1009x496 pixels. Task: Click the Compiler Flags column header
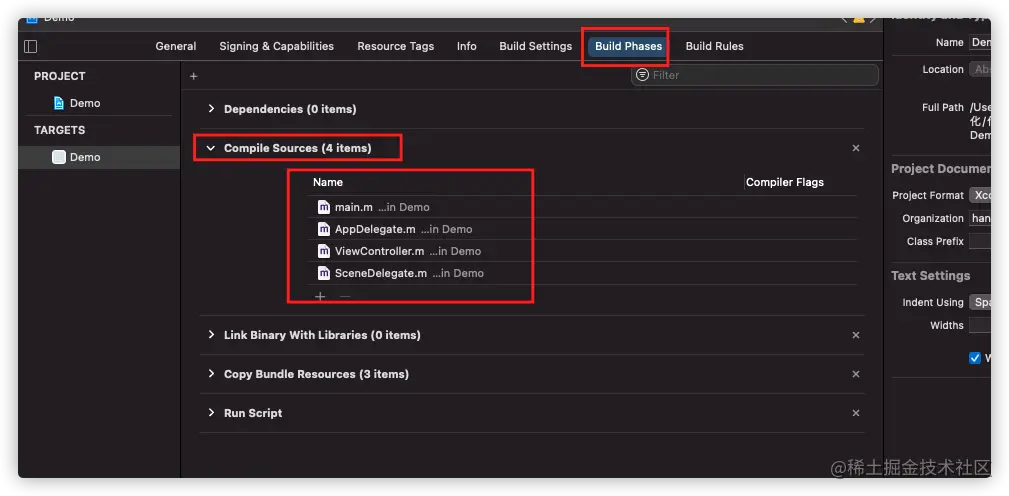[784, 182]
